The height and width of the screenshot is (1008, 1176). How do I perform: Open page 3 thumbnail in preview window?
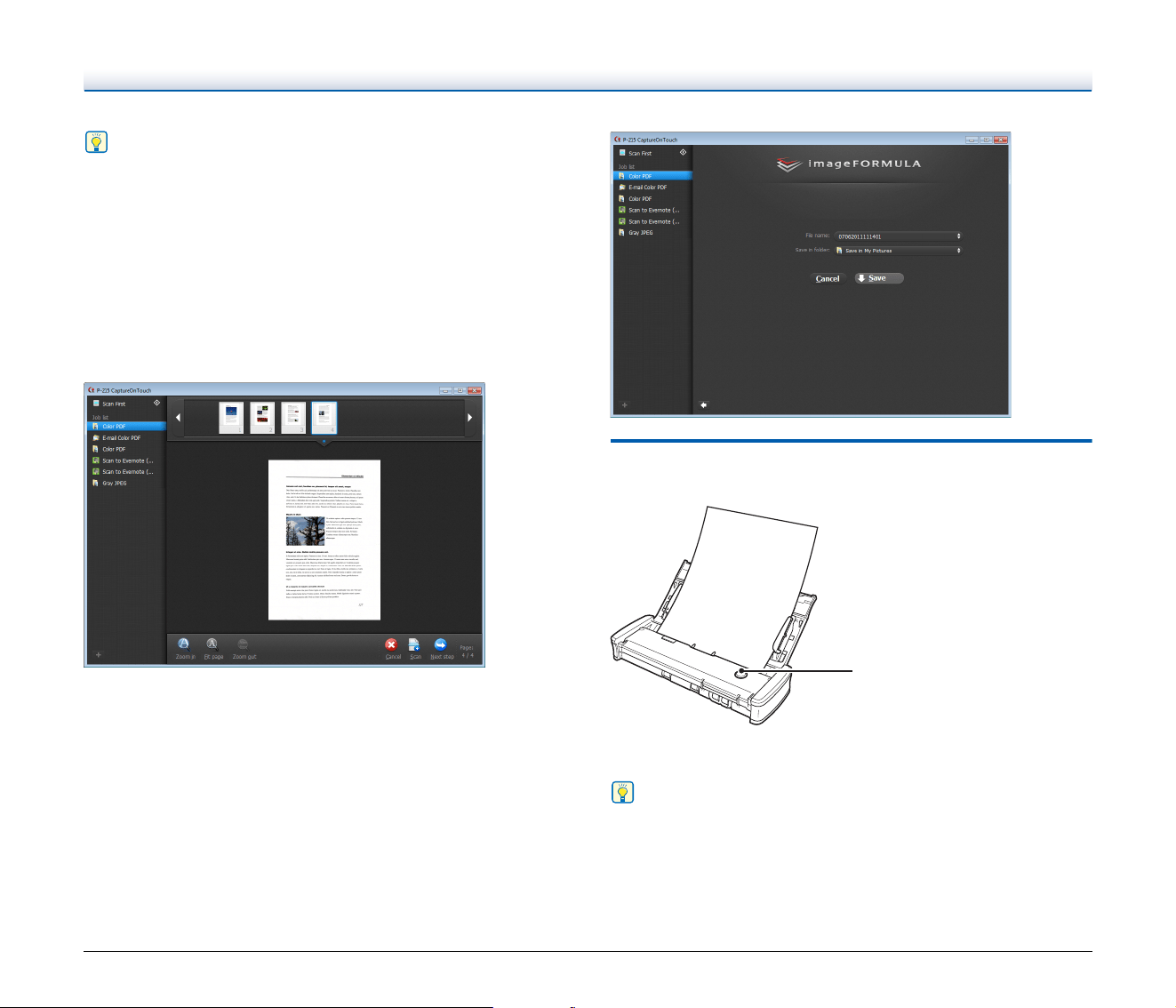(293, 418)
